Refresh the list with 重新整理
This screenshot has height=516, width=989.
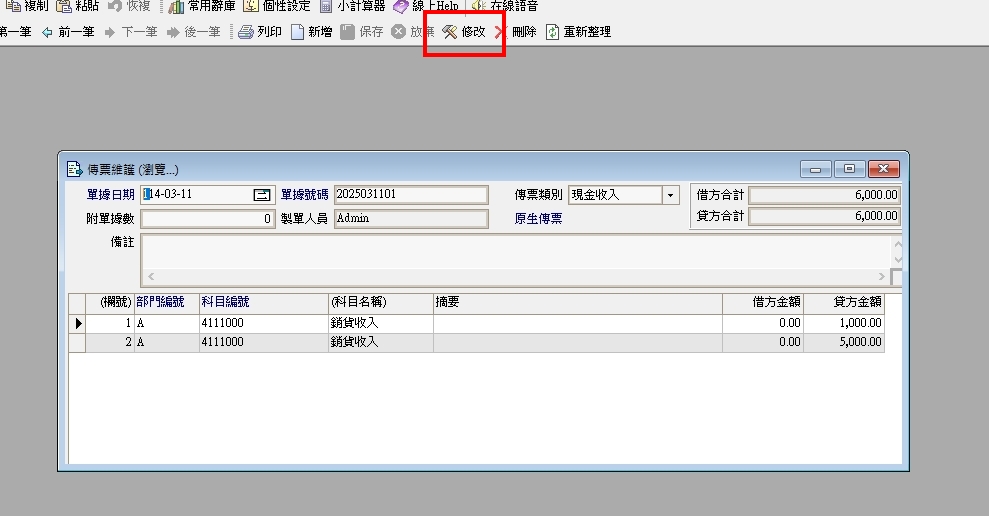578,32
